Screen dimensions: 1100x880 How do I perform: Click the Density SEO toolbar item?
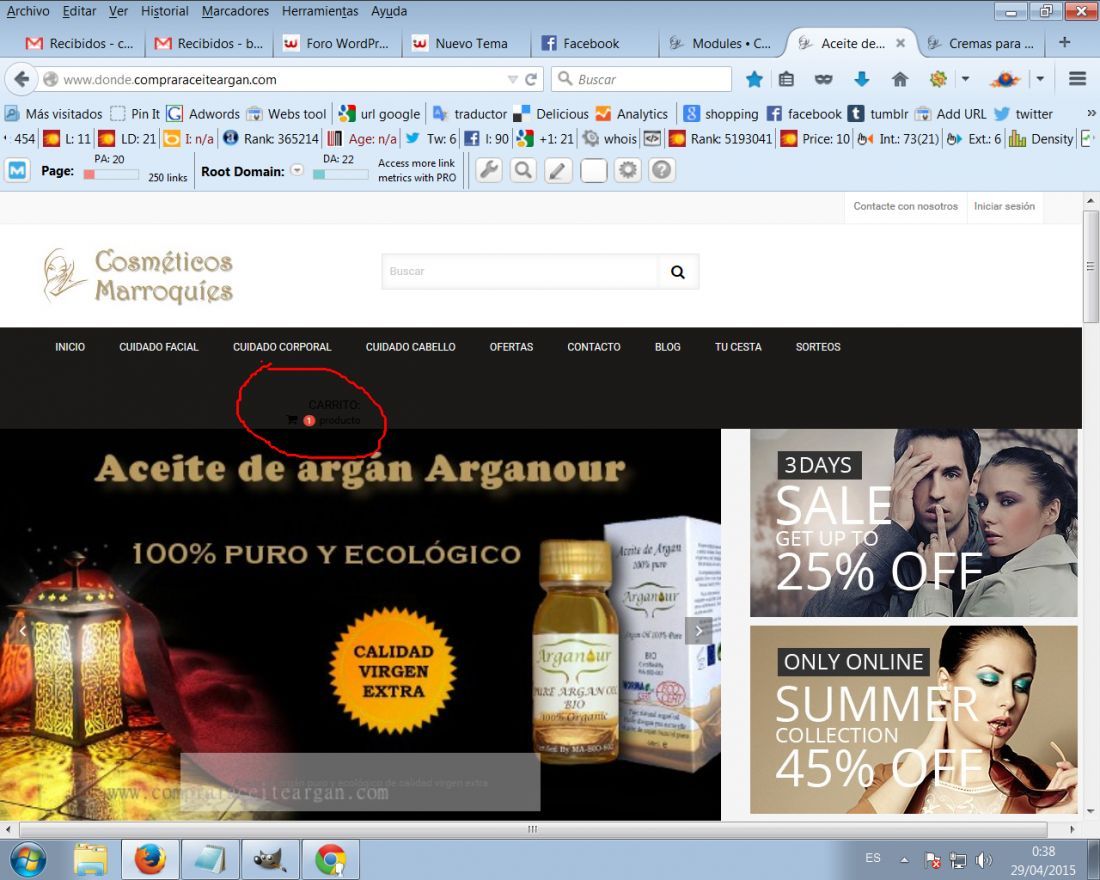coord(1041,139)
